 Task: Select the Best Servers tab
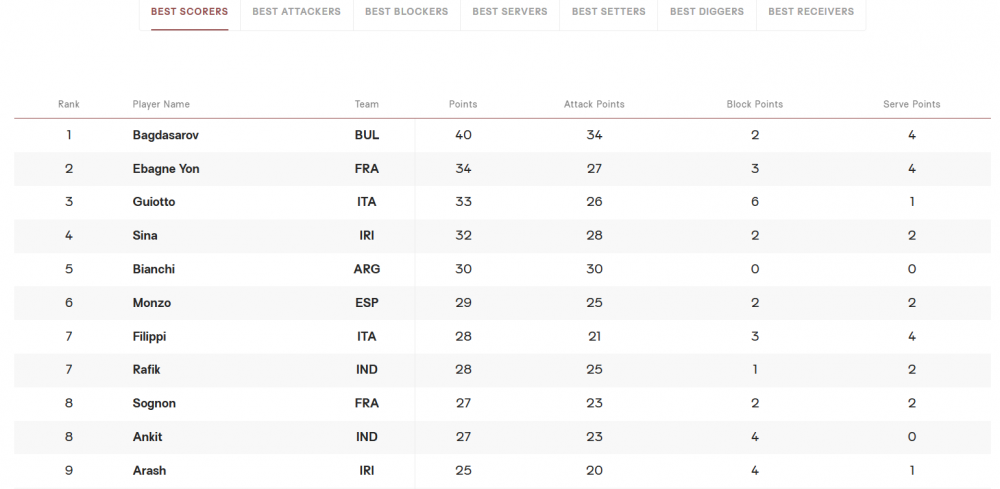(x=510, y=11)
